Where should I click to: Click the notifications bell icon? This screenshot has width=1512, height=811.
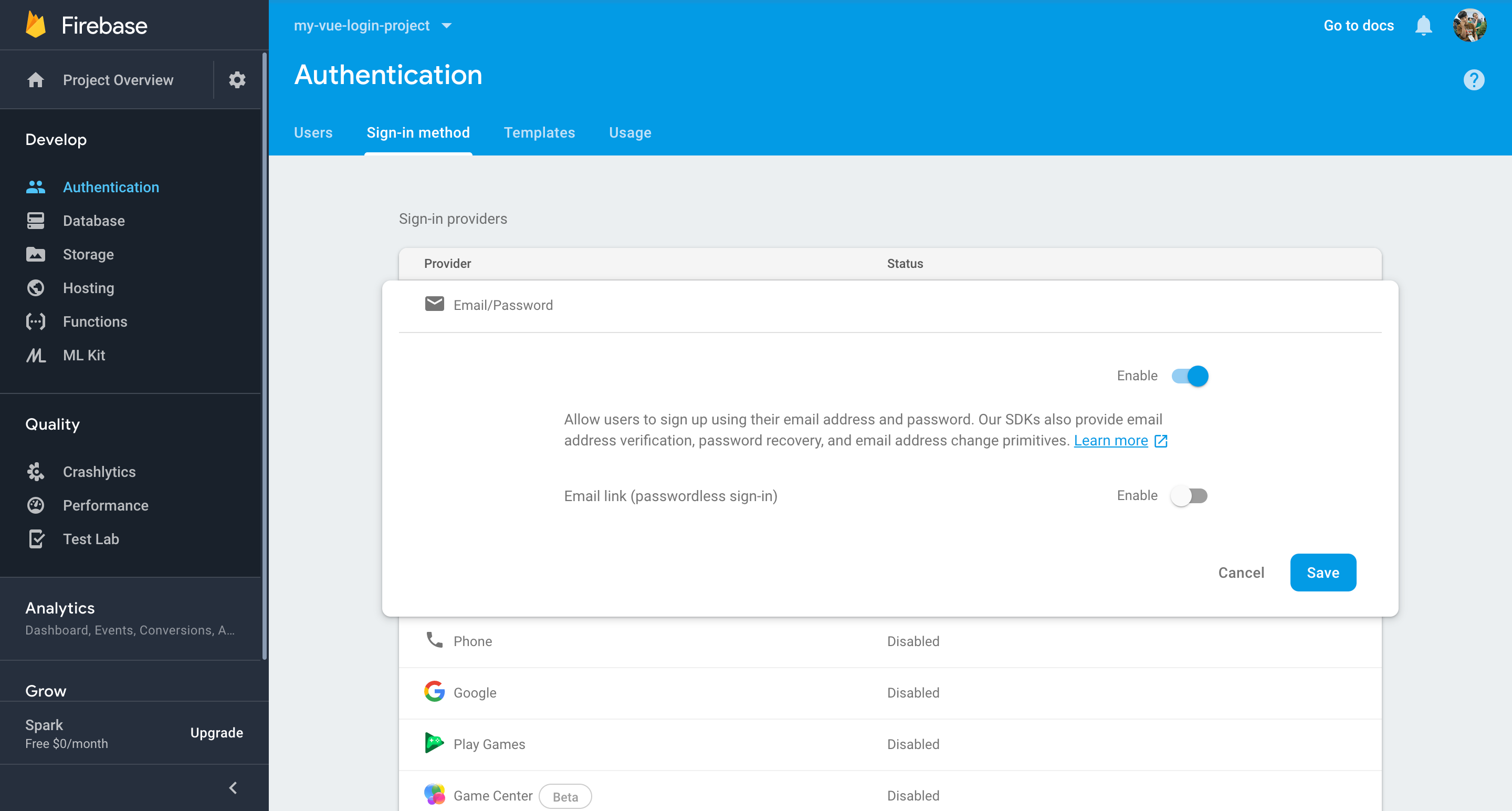[1423, 25]
